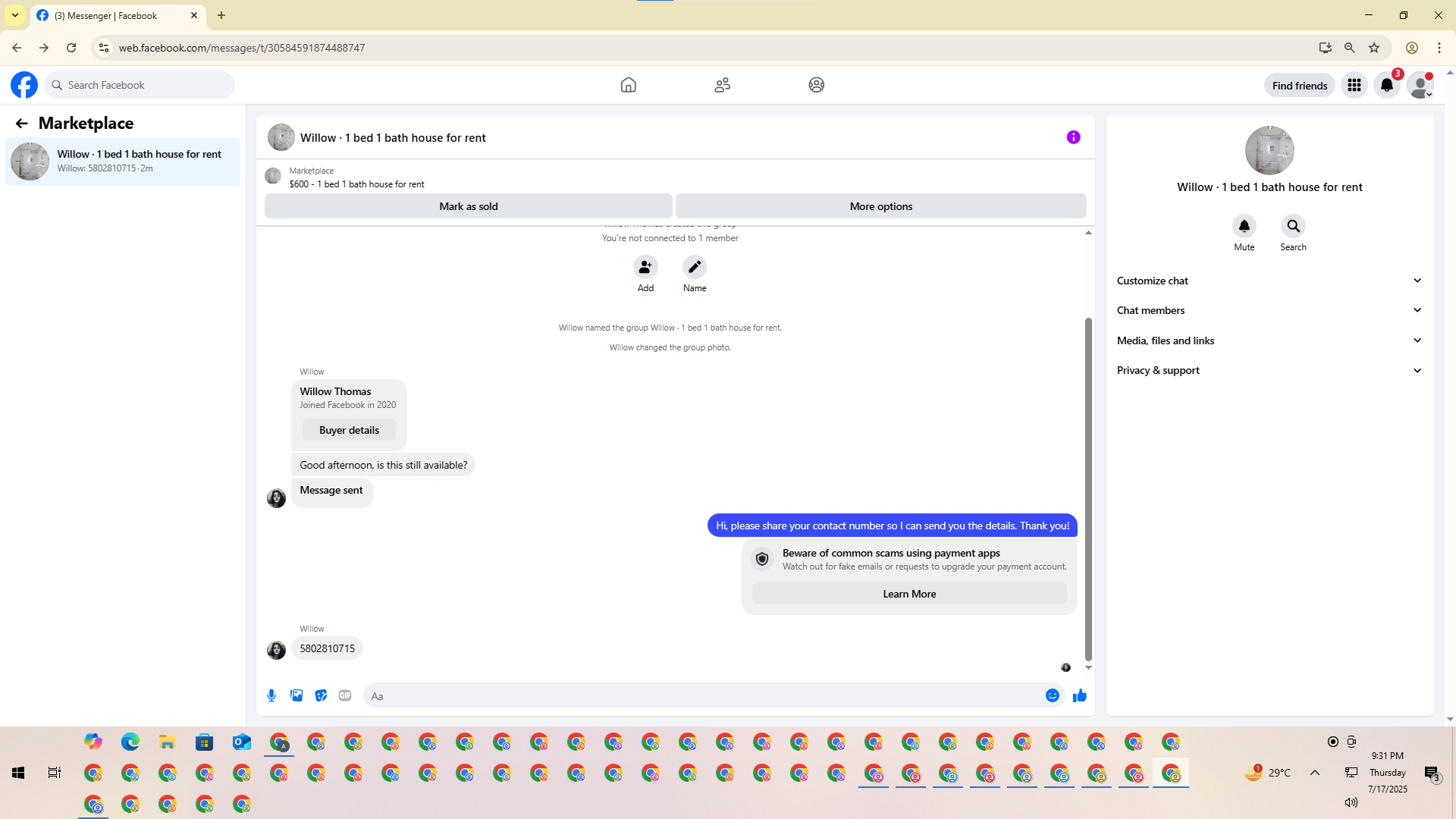
Task: Click Learn More on scam warning
Action: click(909, 594)
